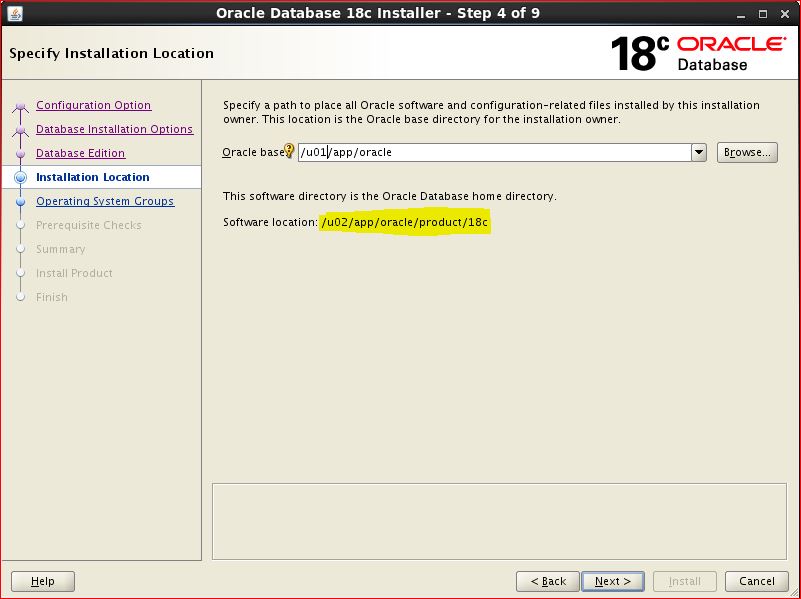Click the current Installation Location step bullet
The width and height of the screenshot is (801, 599).
(x=20, y=178)
